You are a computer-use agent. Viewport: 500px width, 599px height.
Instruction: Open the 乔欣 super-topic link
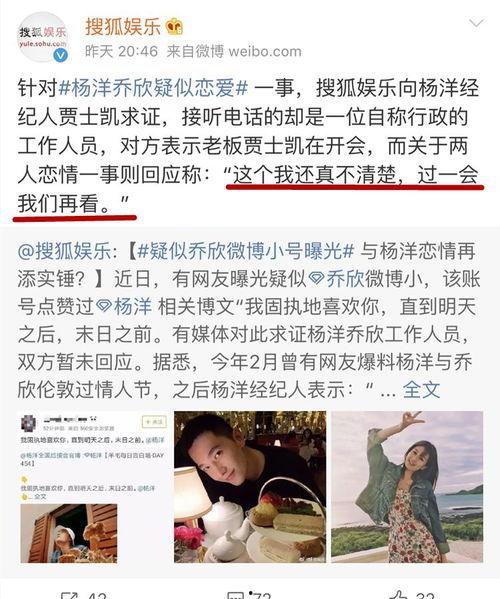point(346,279)
